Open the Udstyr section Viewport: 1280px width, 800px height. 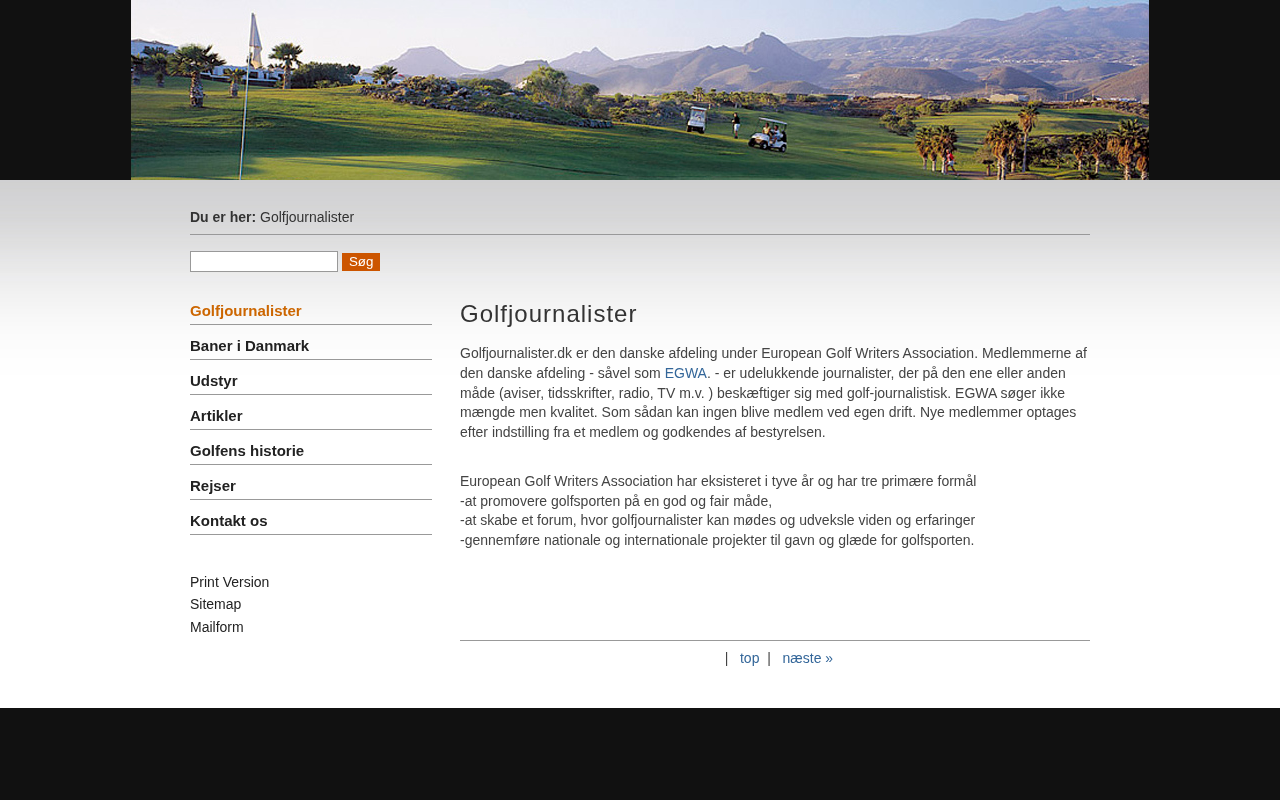213,379
